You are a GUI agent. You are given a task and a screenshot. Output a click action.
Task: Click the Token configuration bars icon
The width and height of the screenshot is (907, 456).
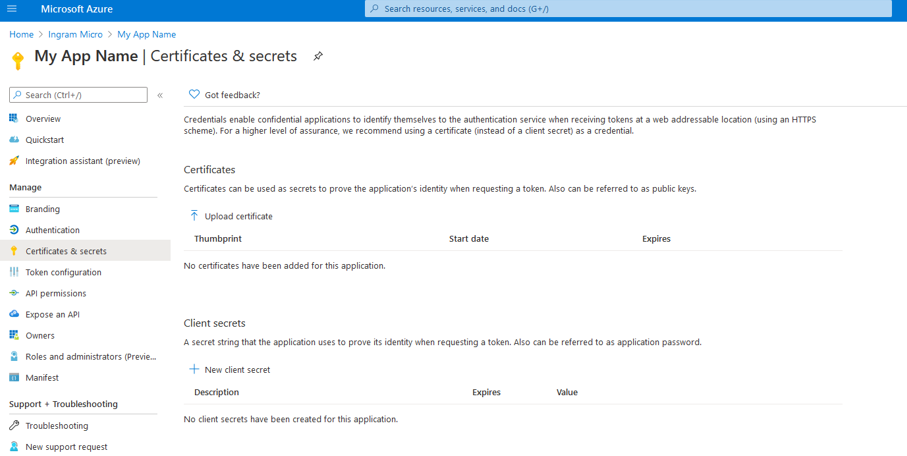(x=14, y=272)
